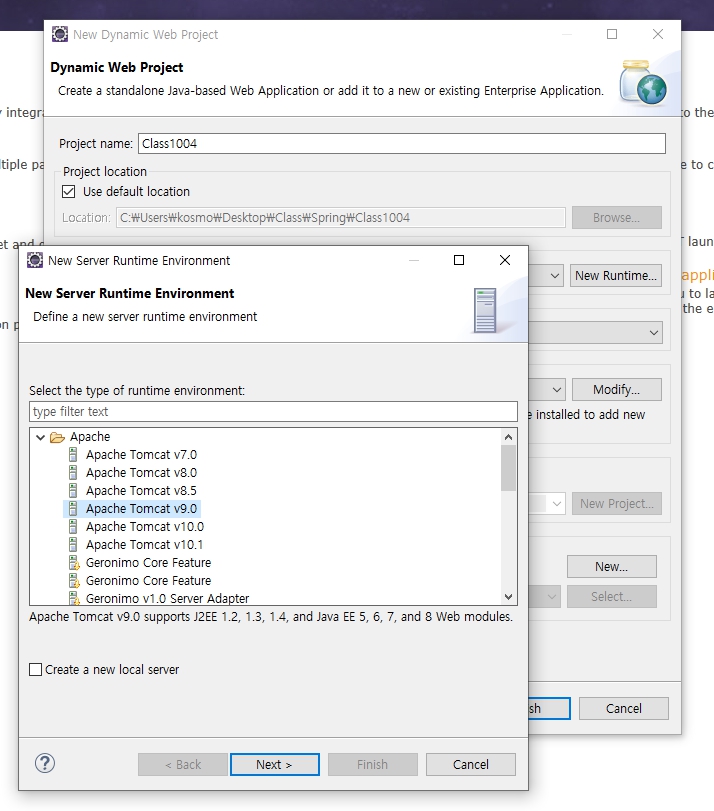Click the Location path field
The height and width of the screenshot is (811, 714).
point(340,218)
